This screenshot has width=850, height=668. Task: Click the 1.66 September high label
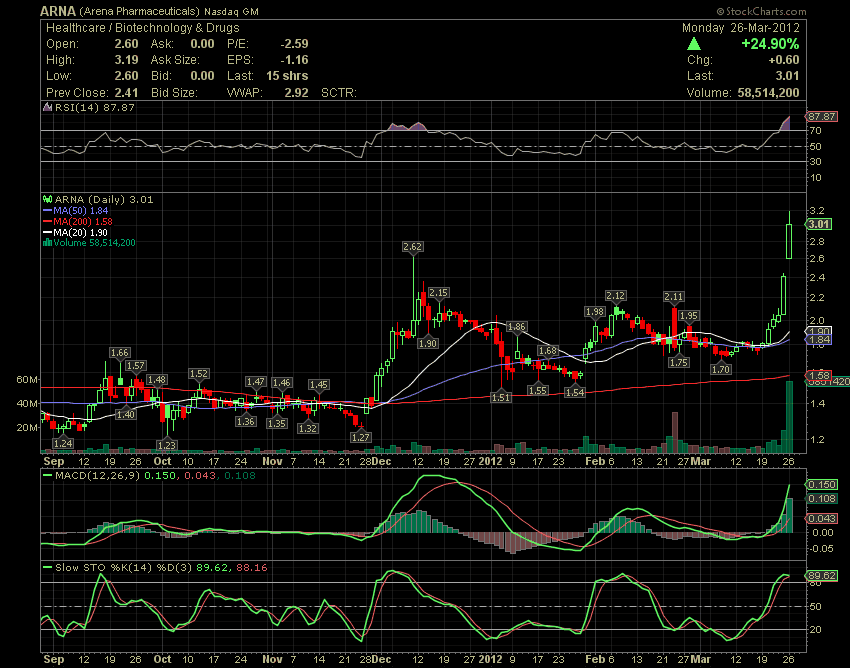120,353
